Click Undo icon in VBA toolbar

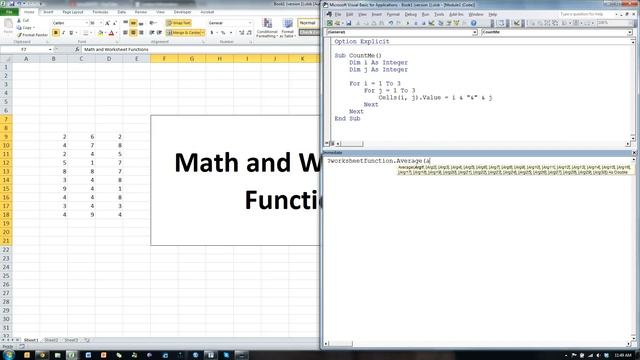point(391,23)
